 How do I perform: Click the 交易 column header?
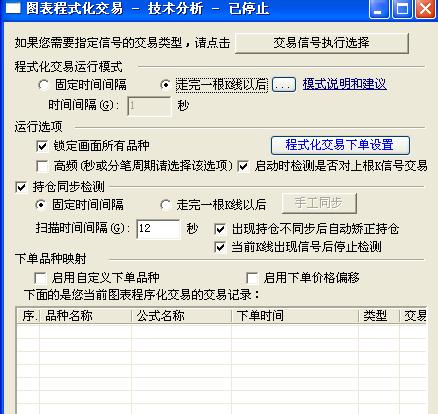(x=413, y=316)
